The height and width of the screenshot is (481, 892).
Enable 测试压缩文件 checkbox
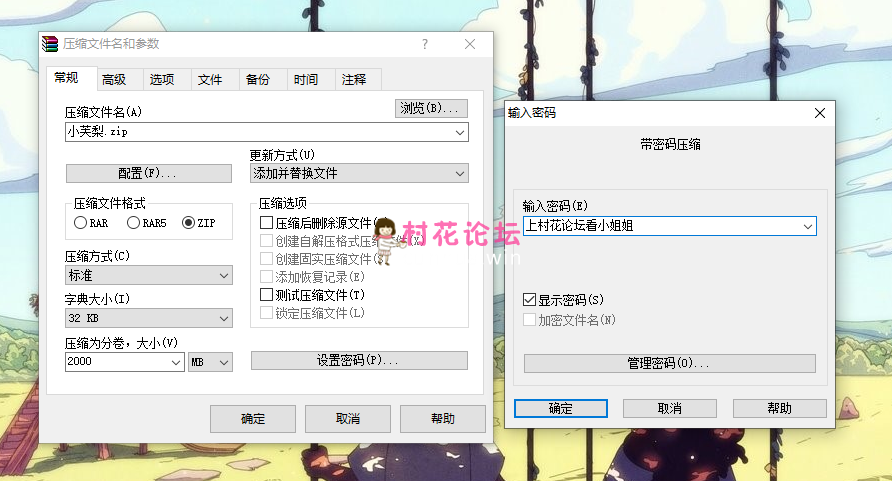[x=266, y=295]
